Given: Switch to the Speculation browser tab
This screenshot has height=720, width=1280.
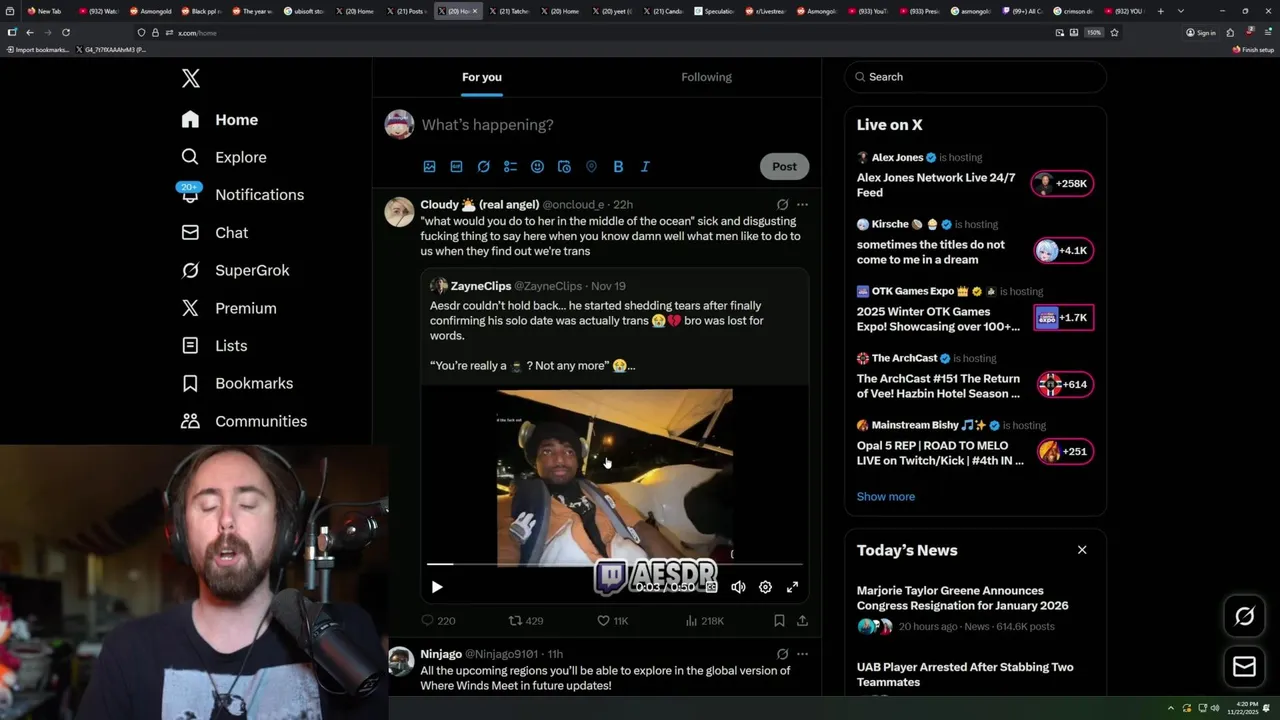Looking at the screenshot, I should (714, 11).
